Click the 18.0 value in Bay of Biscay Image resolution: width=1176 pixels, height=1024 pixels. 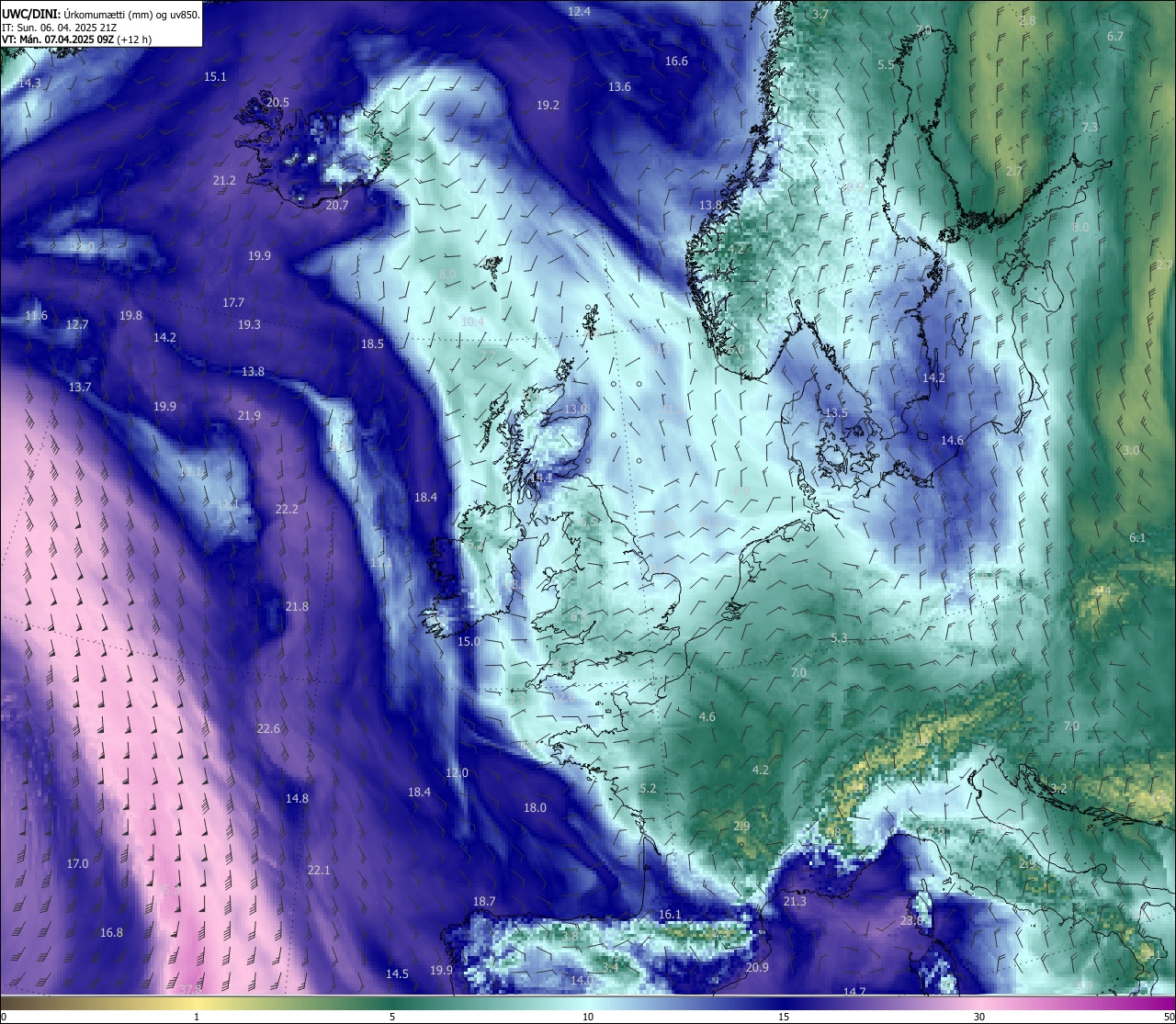tap(535, 808)
